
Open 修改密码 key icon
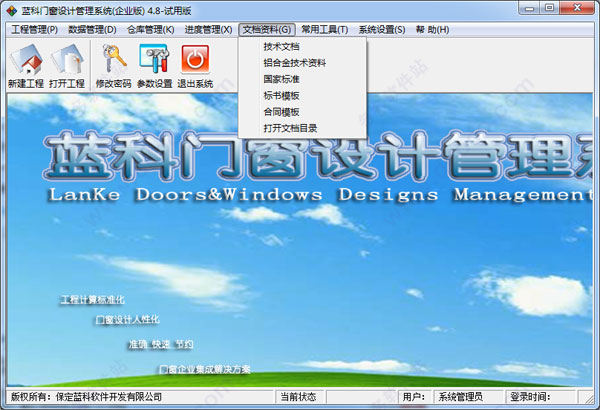[114, 59]
